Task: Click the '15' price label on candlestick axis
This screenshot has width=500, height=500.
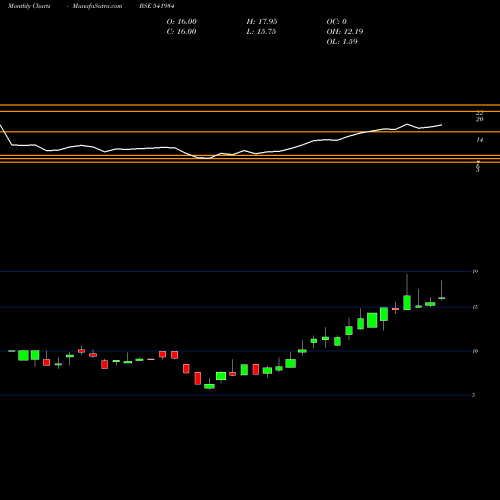Action: (475, 307)
